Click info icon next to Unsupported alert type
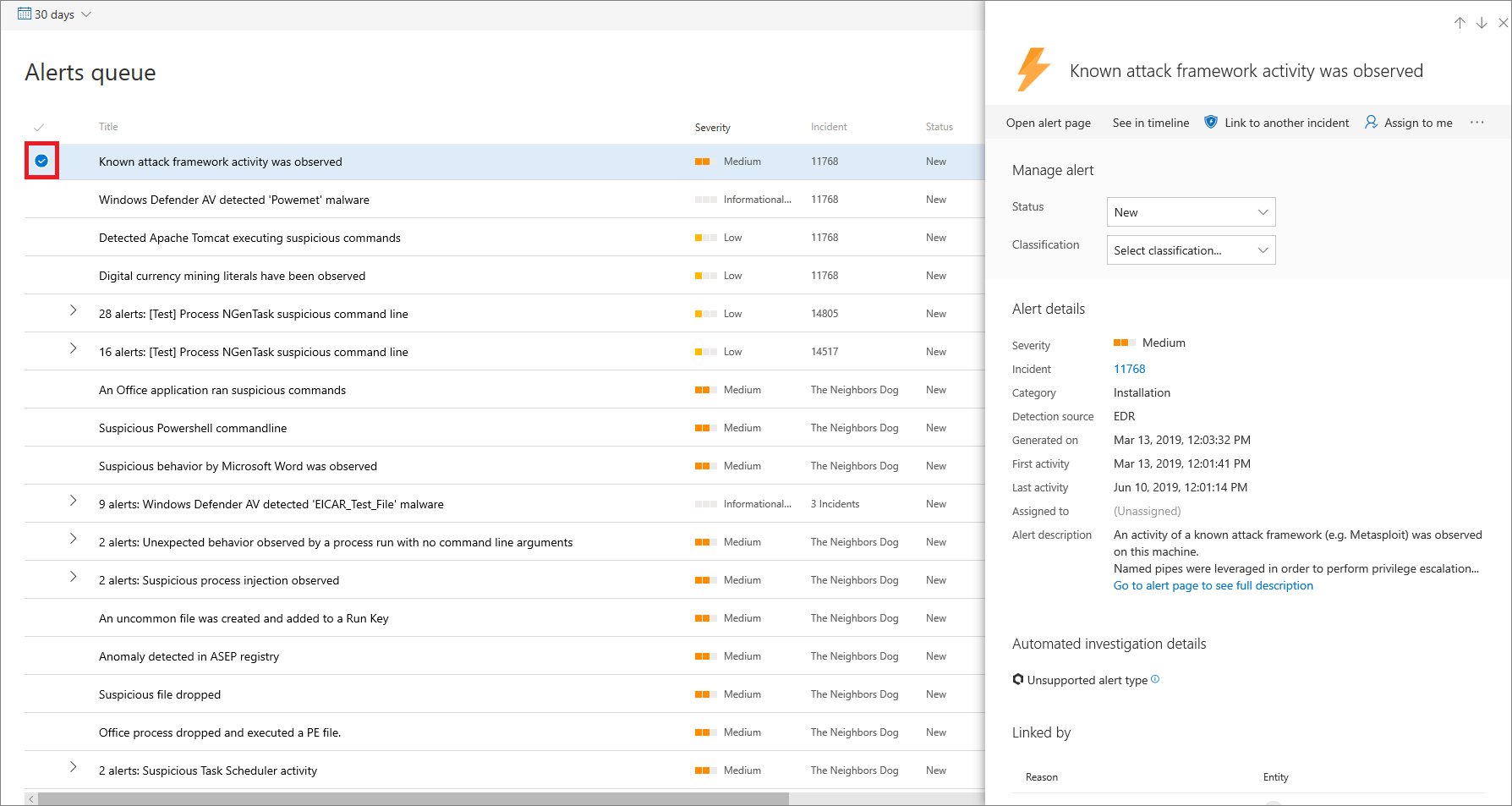1512x806 pixels. click(x=1156, y=679)
